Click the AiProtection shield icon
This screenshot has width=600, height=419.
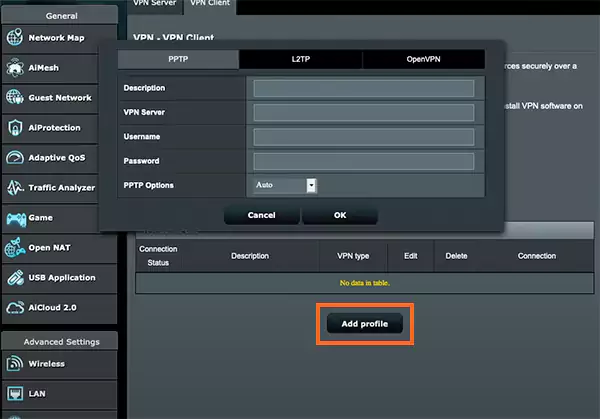pyautogui.click(x=15, y=127)
